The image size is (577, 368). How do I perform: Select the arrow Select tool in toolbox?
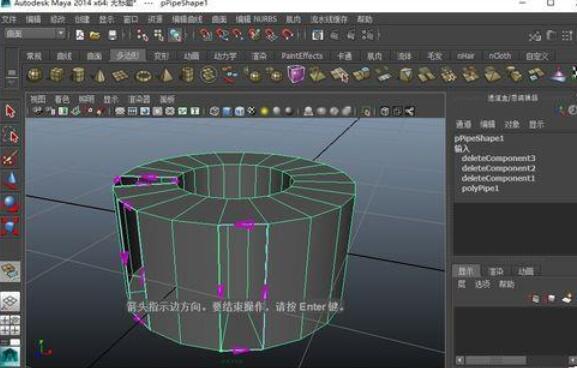[x=10, y=112]
